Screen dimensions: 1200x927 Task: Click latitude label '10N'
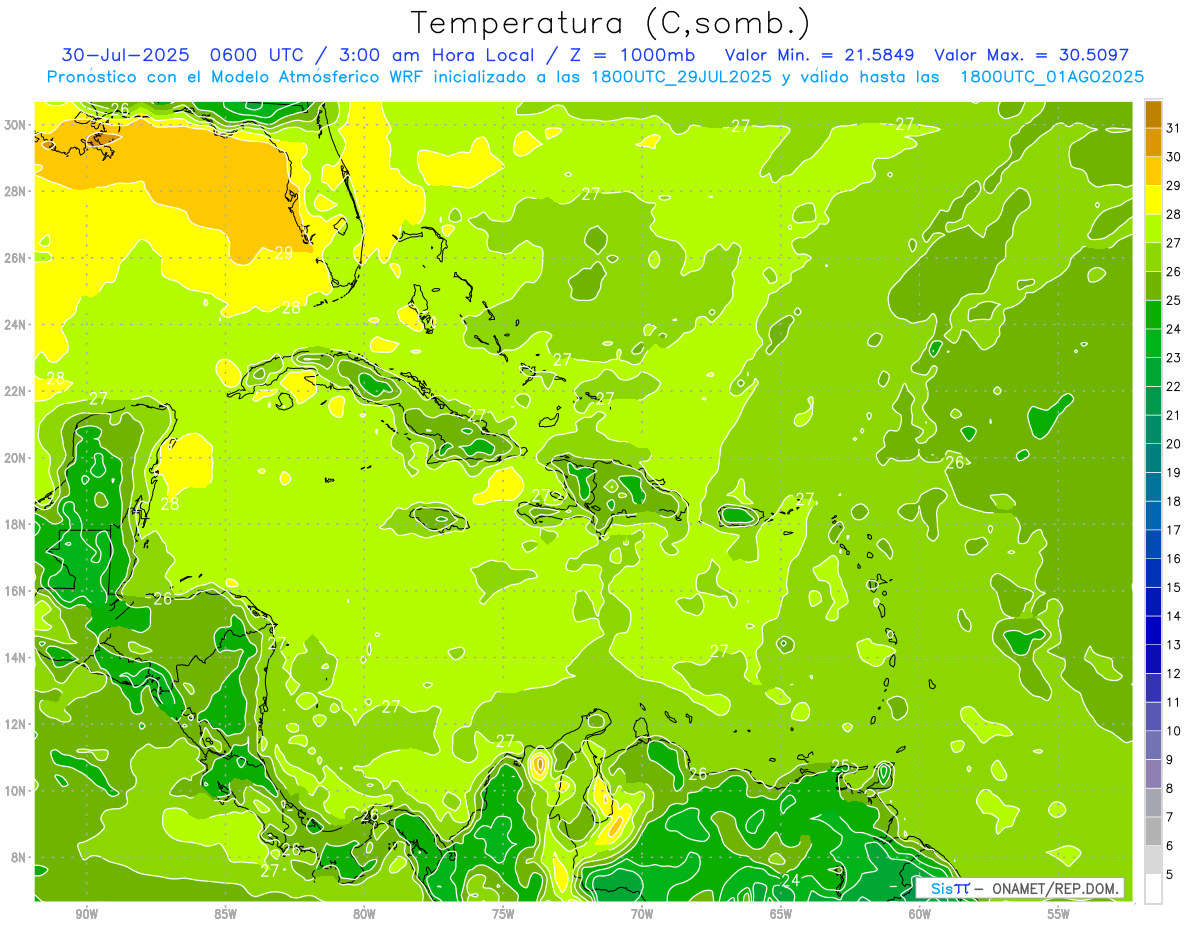[x=16, y=790]
